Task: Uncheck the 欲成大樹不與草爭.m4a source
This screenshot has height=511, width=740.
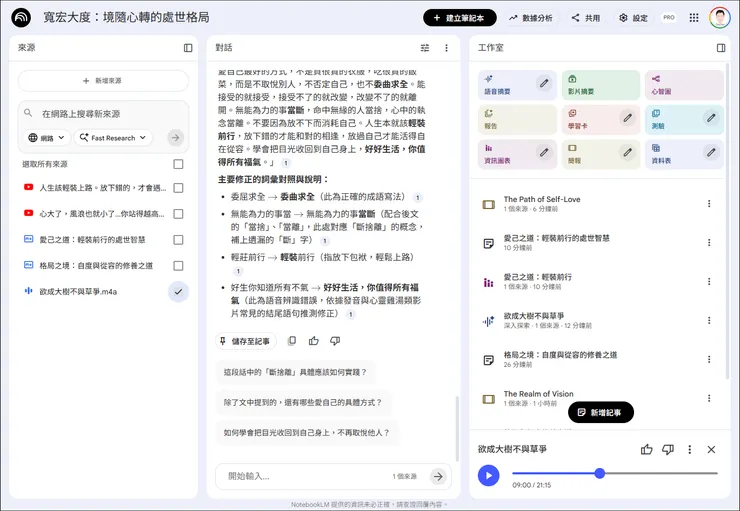Action: coord(178,292)
